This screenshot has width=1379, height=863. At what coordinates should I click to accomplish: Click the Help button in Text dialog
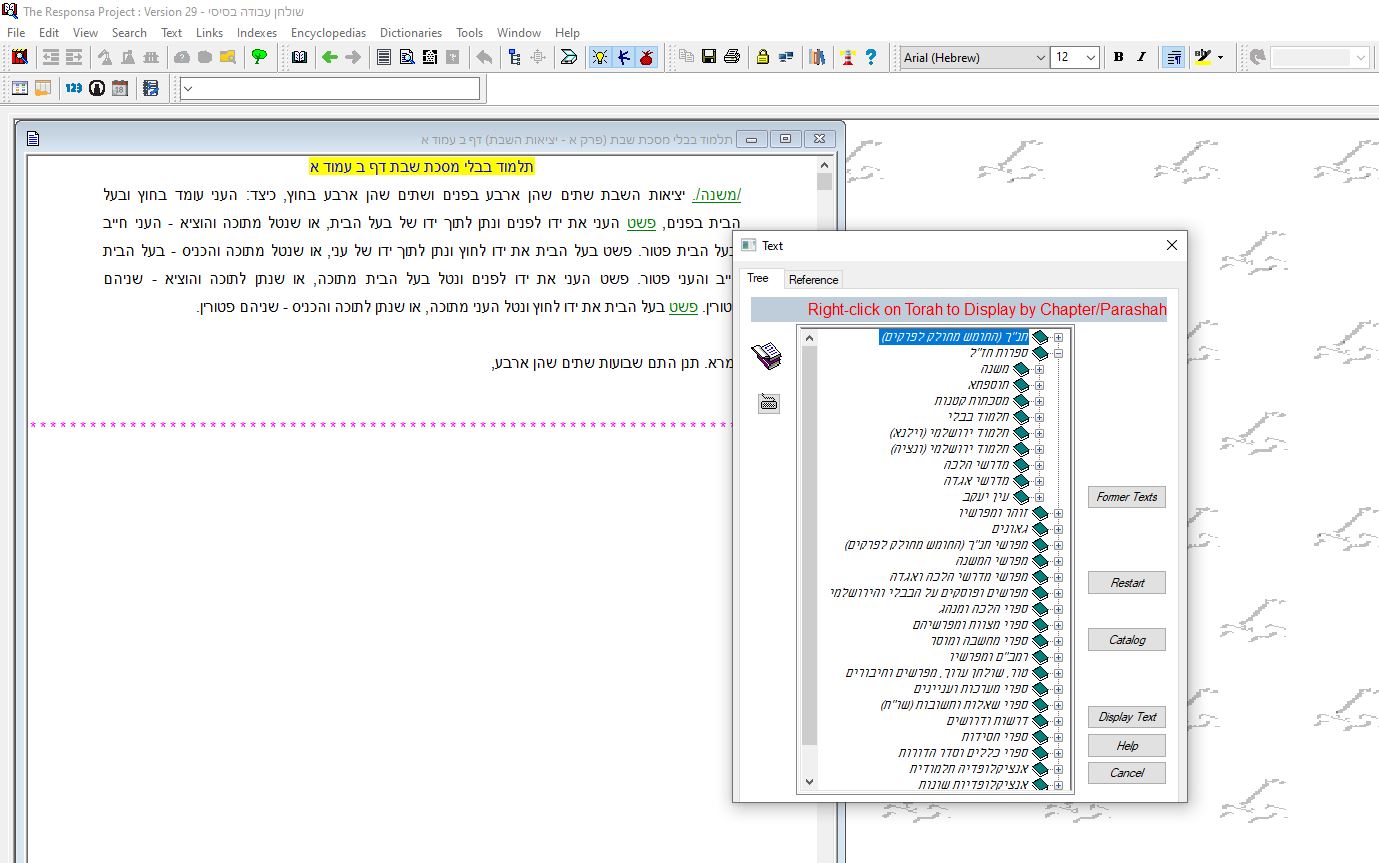point(1126,746)
